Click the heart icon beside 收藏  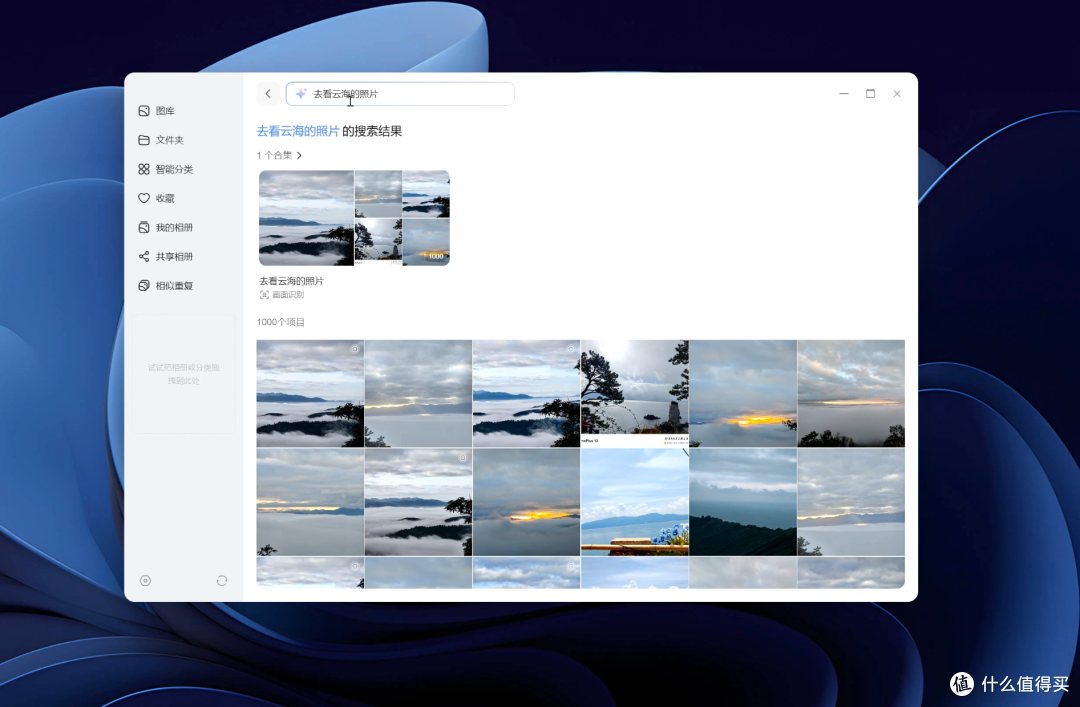[144, 198]
